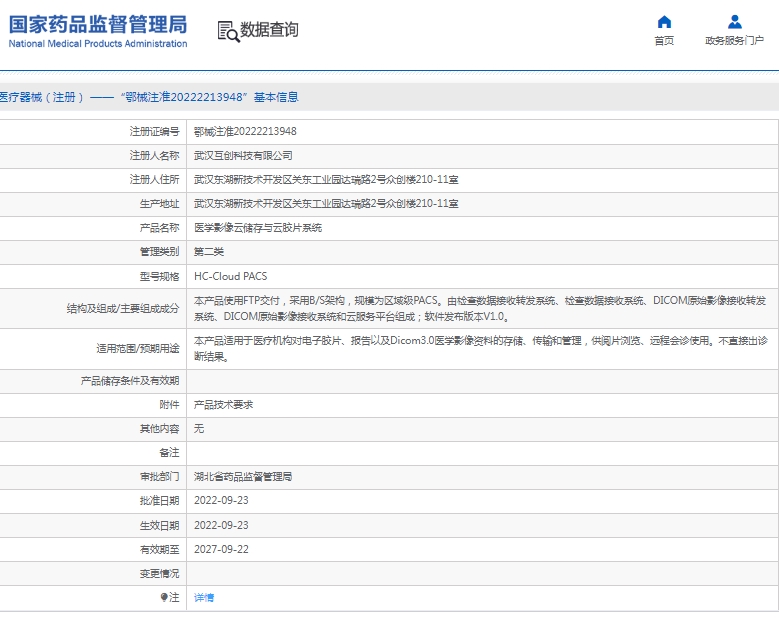Viewport: 779px width, 618px height.
Task: Click the 结构及组成/主要组成成分 label
Action: [123, 309]
